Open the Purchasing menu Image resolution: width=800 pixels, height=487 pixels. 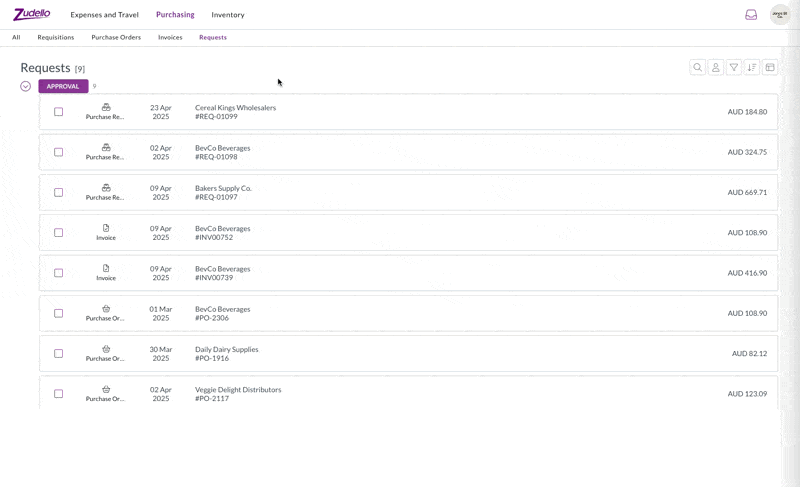[175, 15]
